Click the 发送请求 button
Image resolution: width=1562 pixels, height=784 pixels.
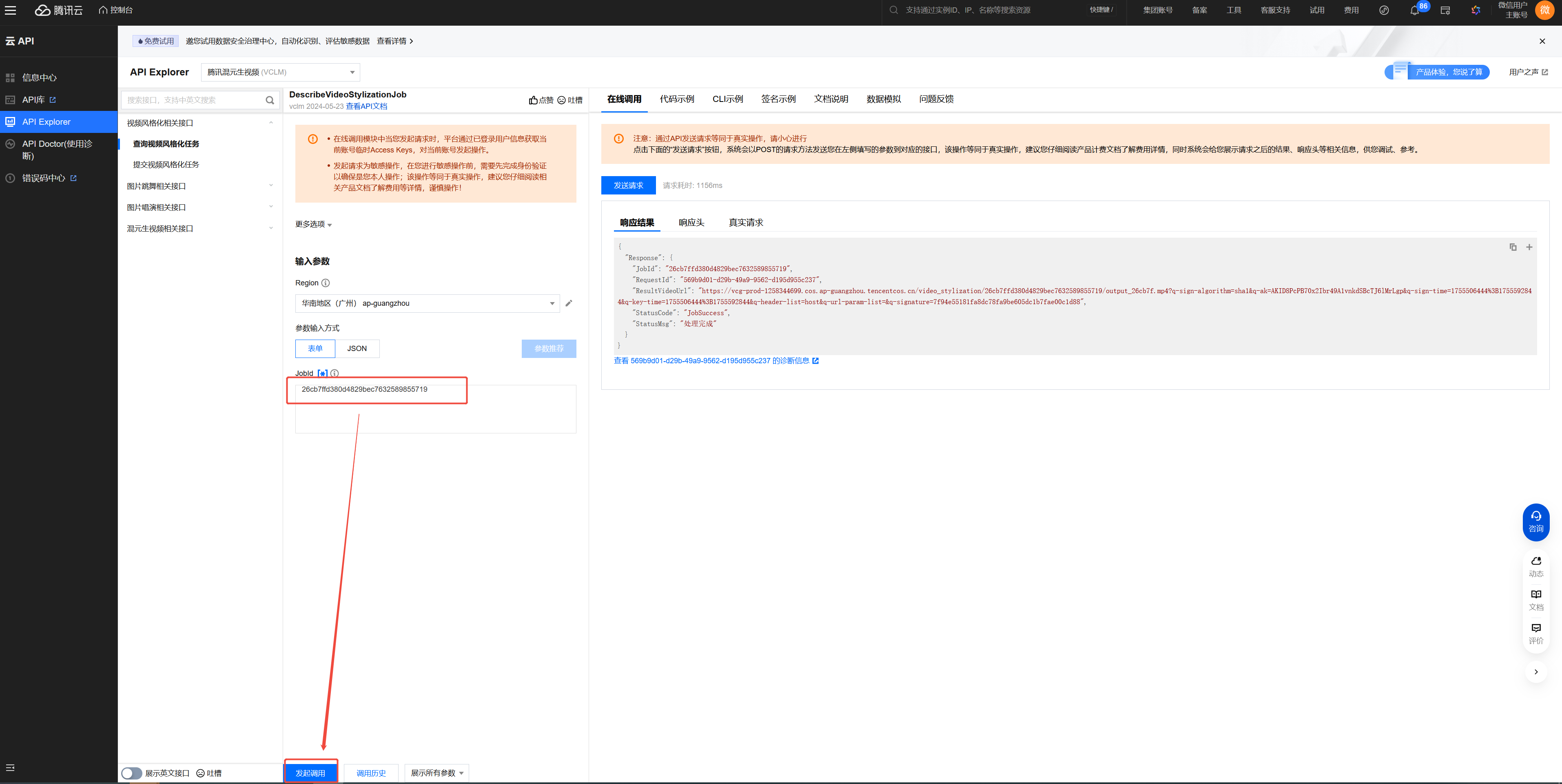[x=628, y=186]
